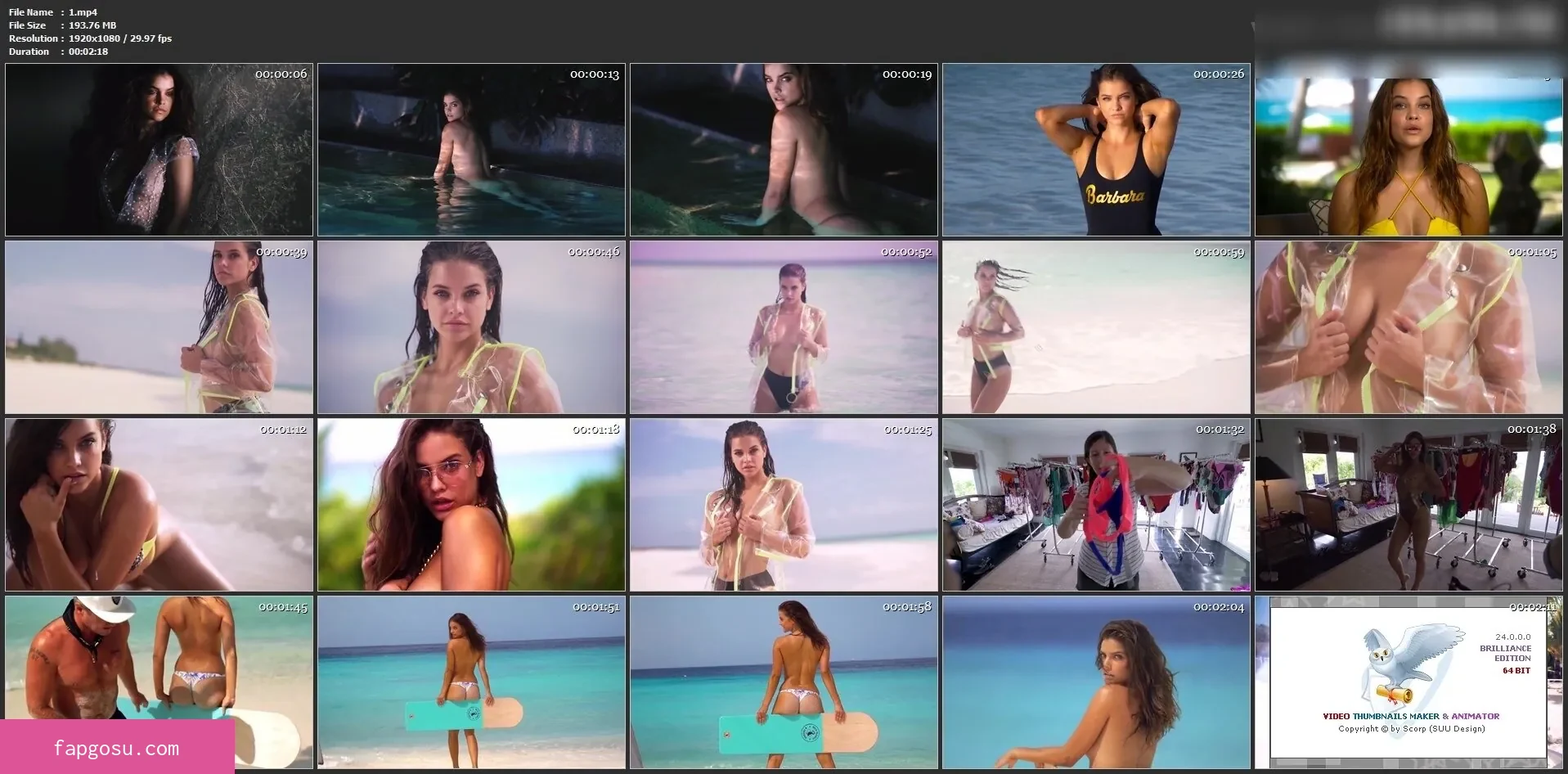Open the frame at 00:00:26

tap(1096, 150)
